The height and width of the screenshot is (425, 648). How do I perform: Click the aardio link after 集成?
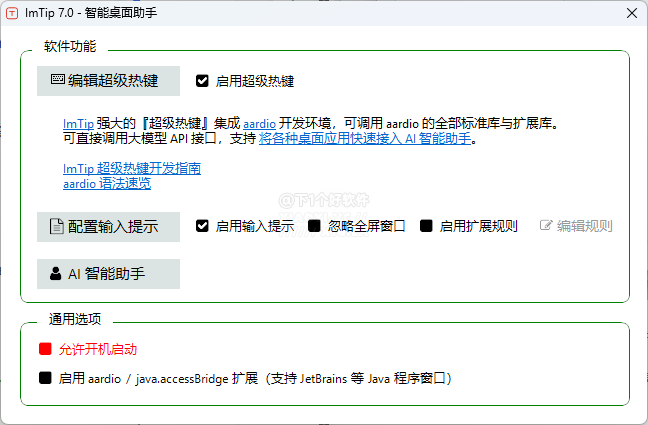(x=258, y=124)
